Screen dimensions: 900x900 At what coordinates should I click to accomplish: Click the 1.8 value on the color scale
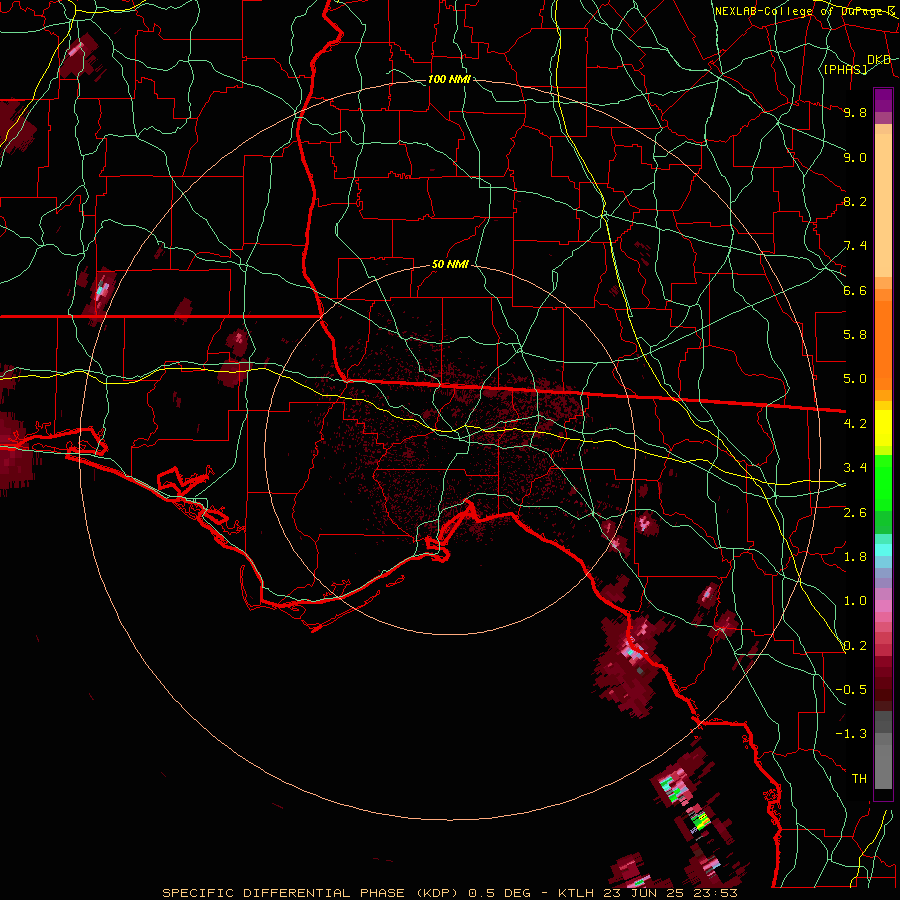coord(855,557)
